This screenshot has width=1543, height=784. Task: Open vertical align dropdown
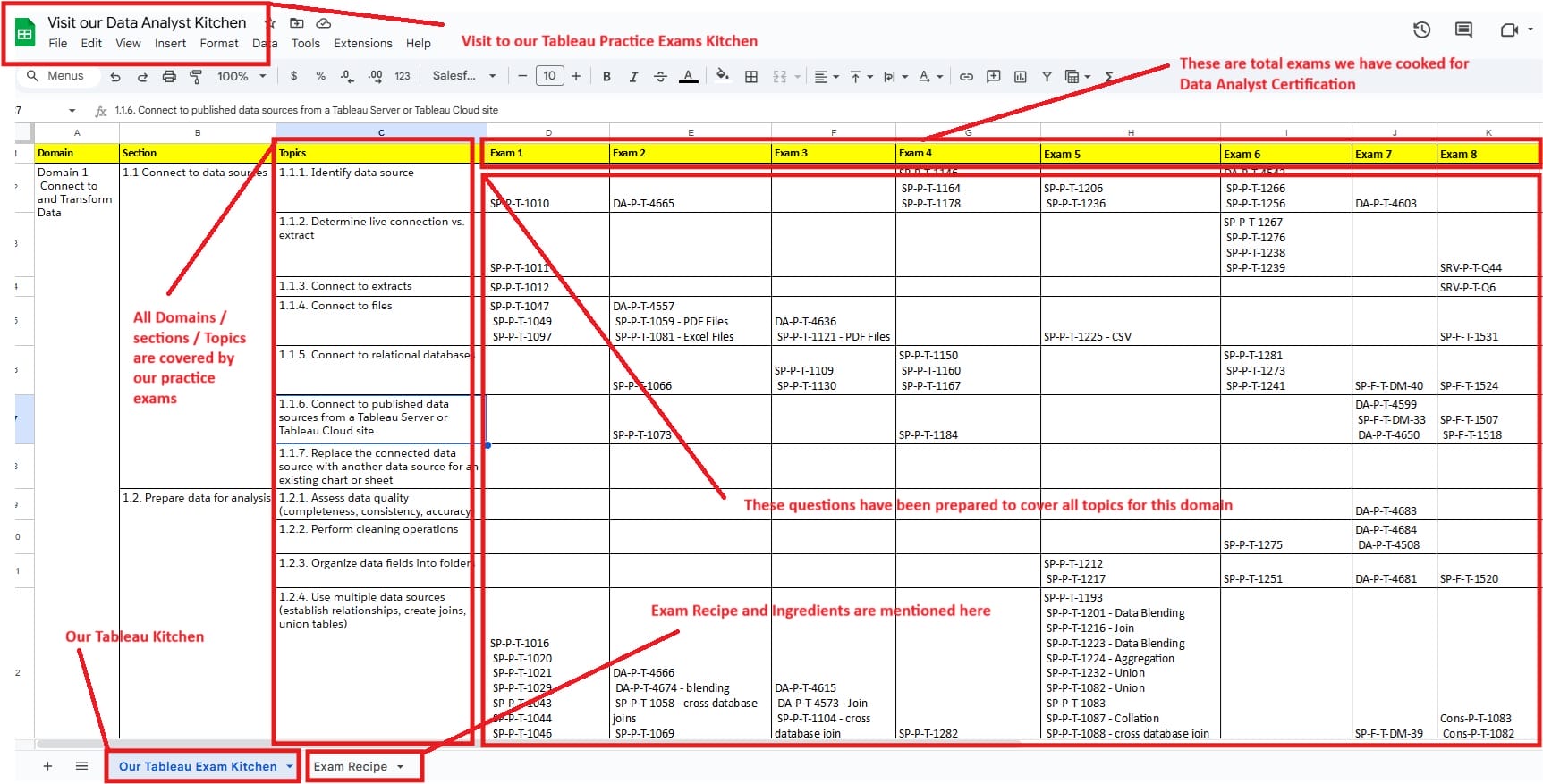pos(861,77)
